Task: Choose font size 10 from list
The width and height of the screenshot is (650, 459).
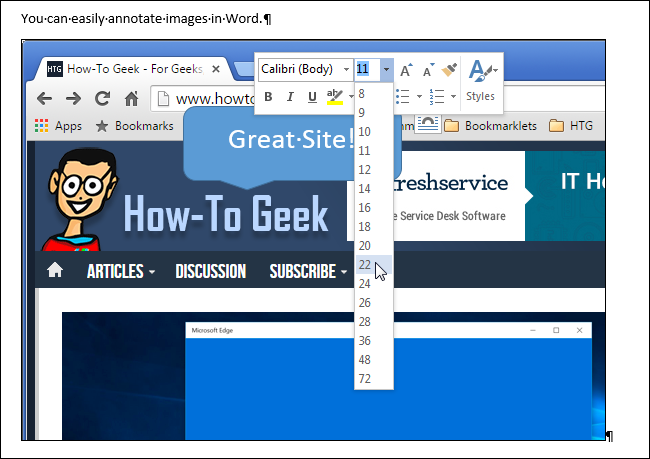Action: [374, 132]
